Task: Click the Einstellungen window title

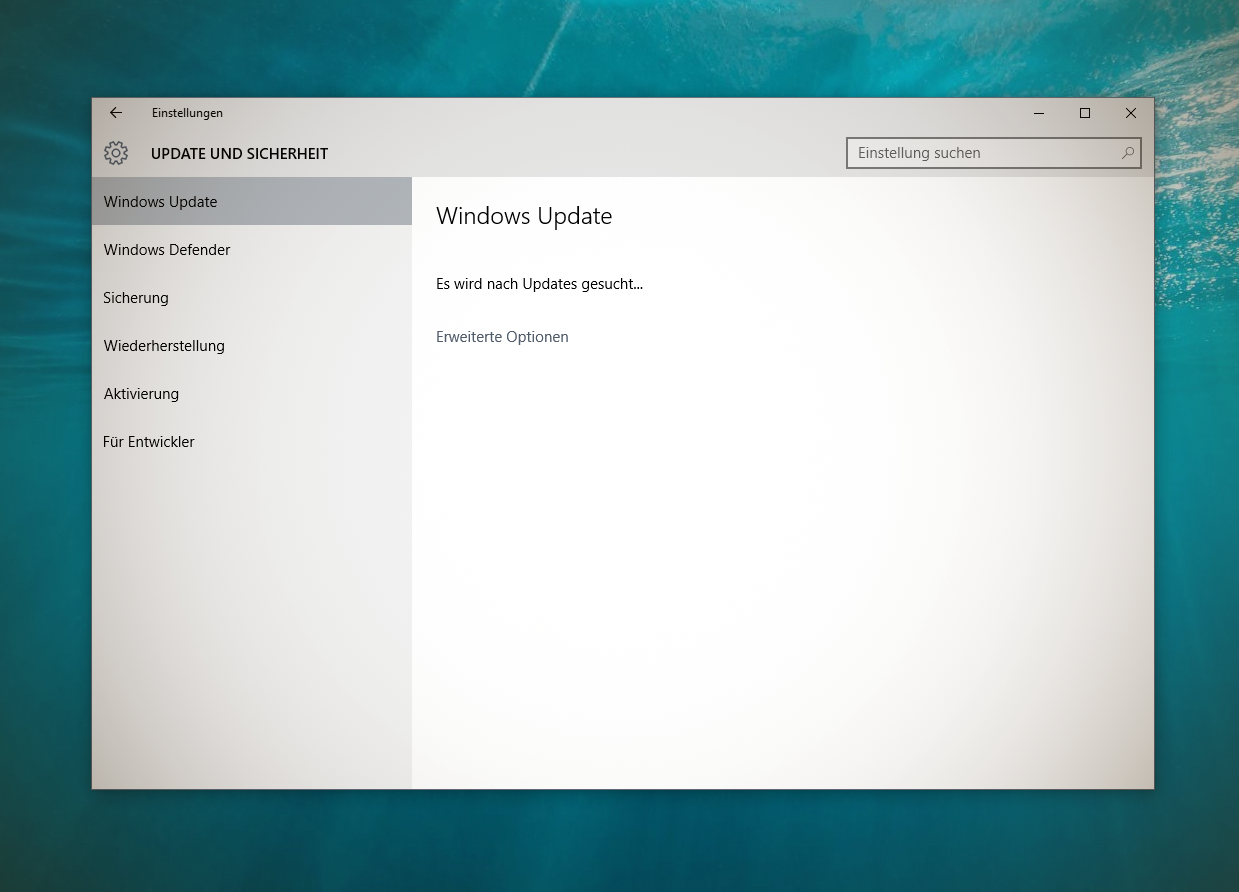Action: [x=187, y=113]
